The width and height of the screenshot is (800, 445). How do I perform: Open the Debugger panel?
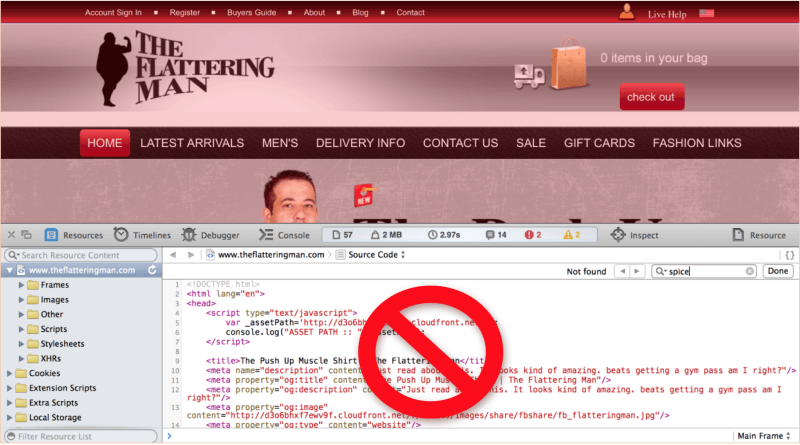point(210,235)
